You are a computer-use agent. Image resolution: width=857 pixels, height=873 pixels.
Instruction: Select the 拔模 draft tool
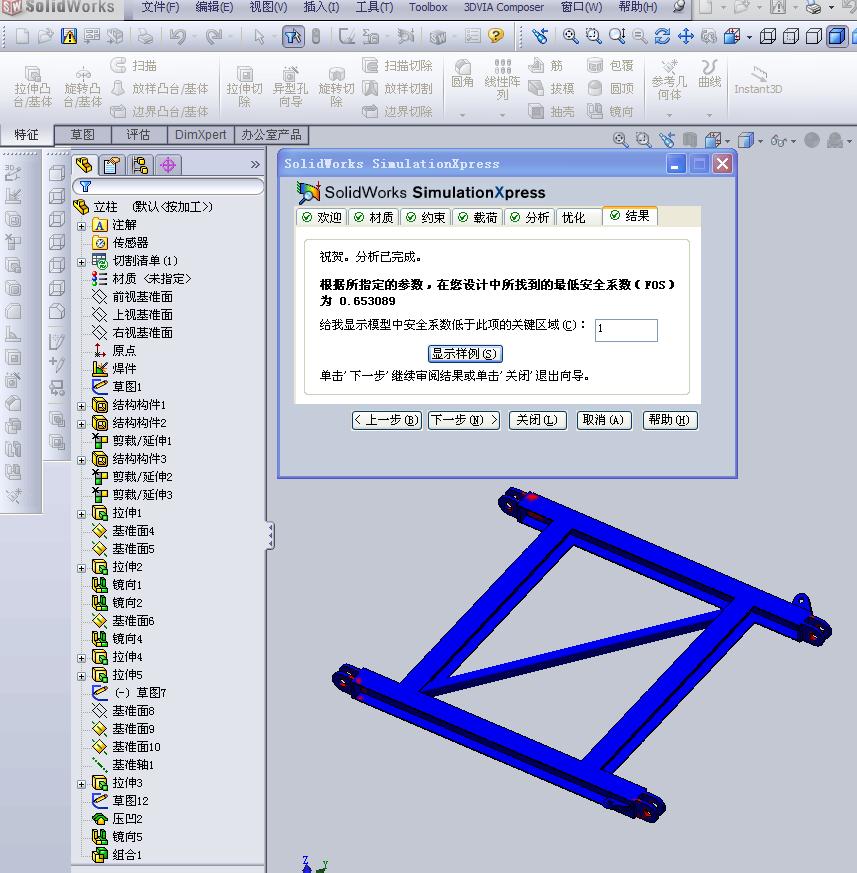(x=551, y=88)
